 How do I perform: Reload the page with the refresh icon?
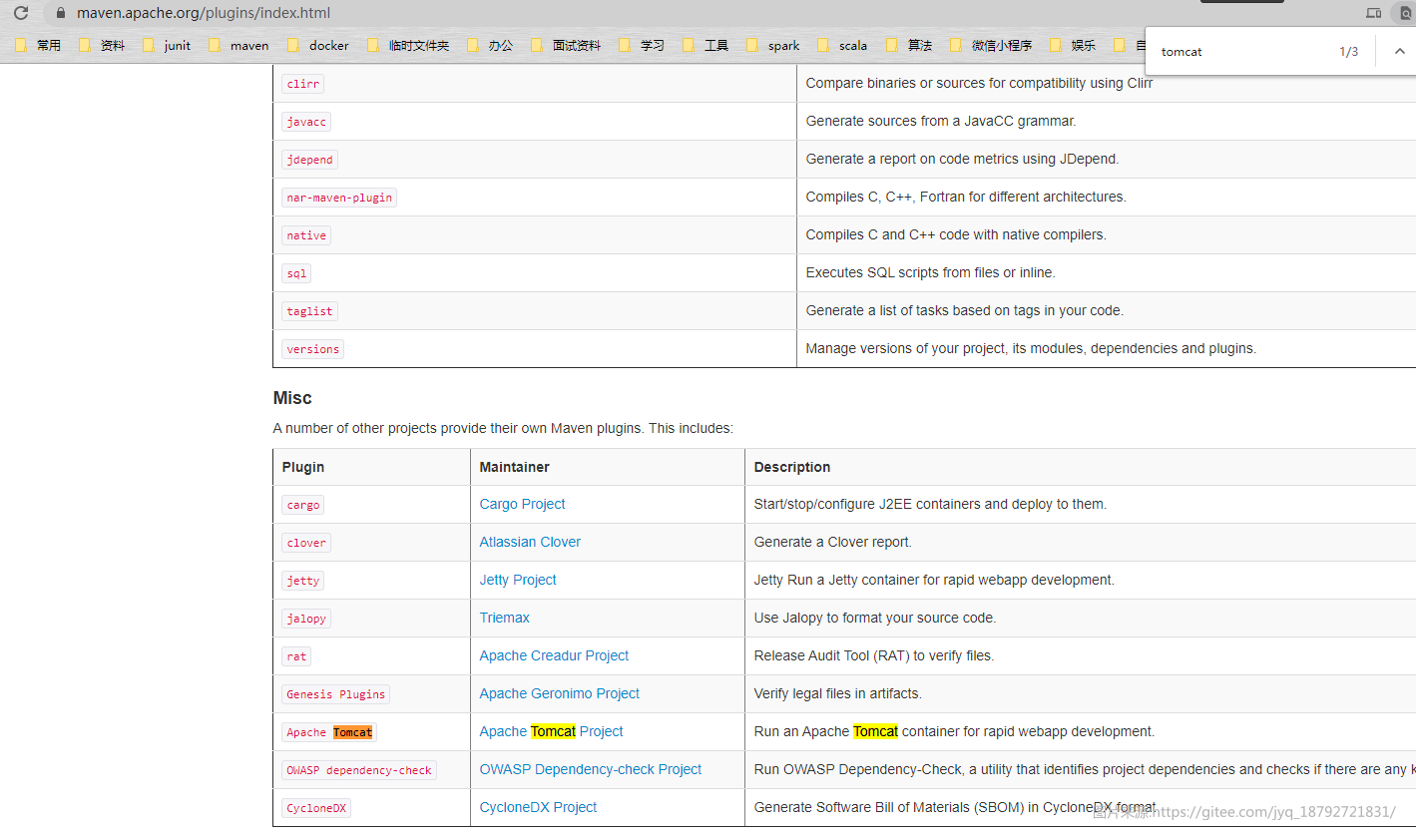[21, 13]
